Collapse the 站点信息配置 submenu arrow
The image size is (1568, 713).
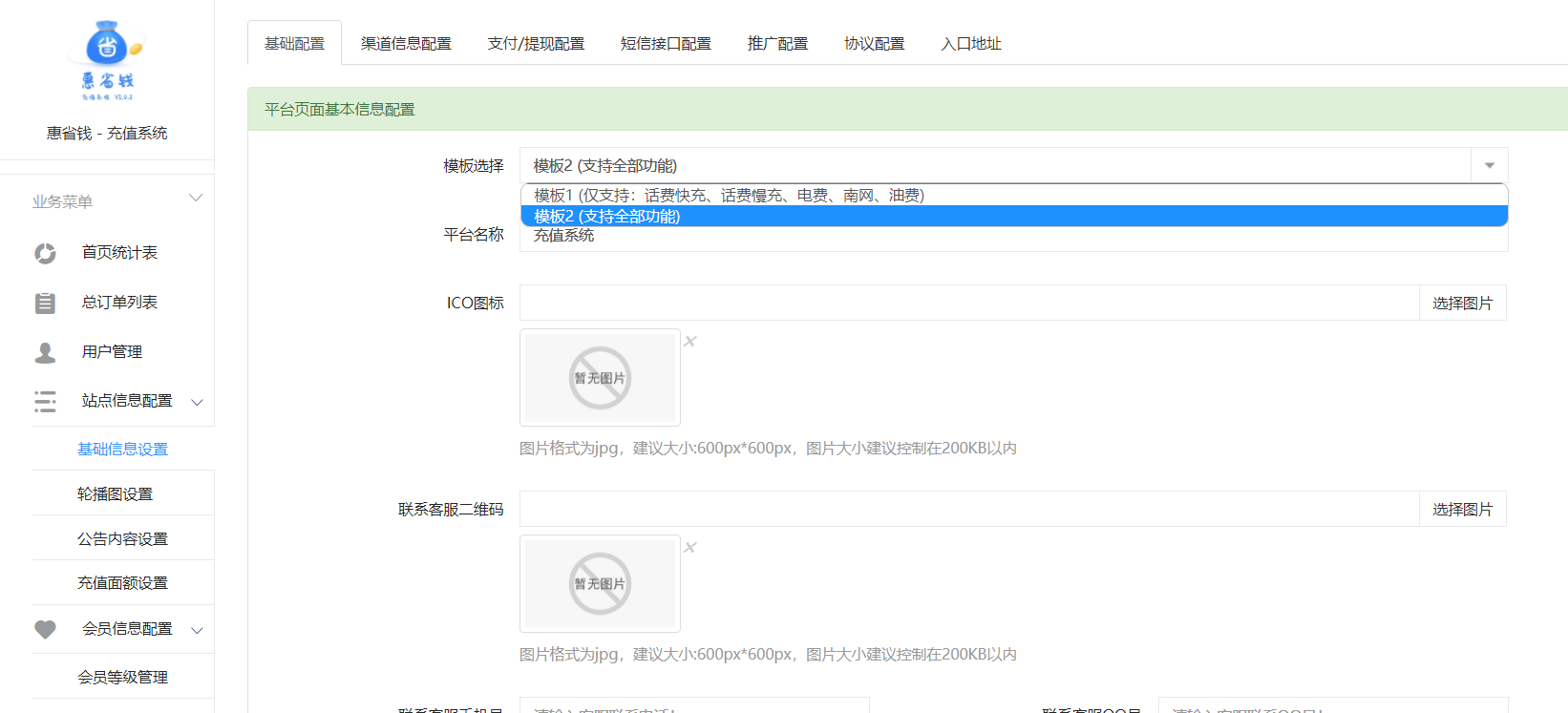click(198, 402)
